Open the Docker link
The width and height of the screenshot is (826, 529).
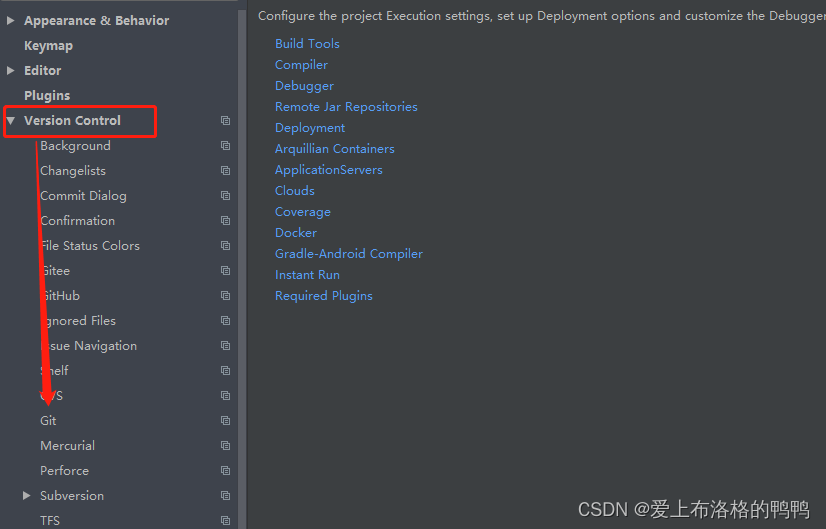point(296,233)
